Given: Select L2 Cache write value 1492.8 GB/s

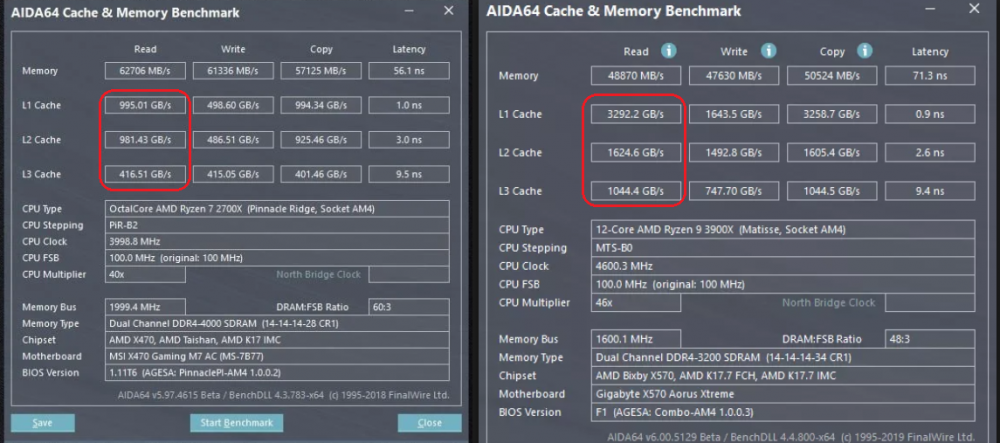Looking at the screenshot, I should pos(734,152).
